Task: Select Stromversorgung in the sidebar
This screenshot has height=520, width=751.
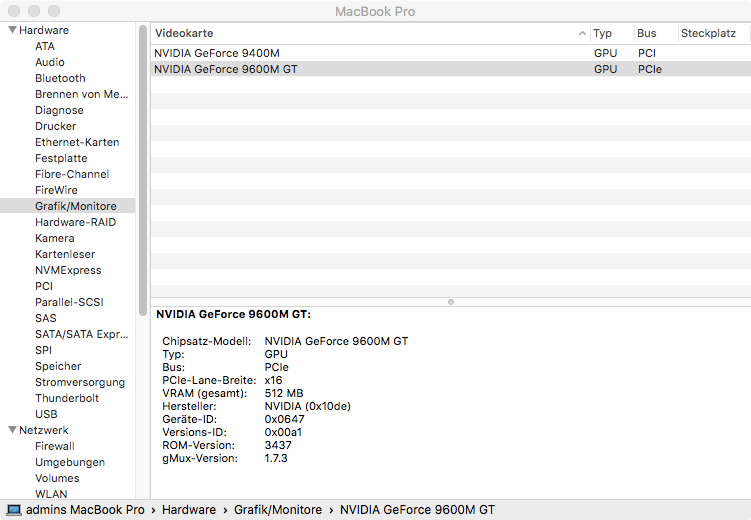Action: pyautogui.click(x=80, y=382)
